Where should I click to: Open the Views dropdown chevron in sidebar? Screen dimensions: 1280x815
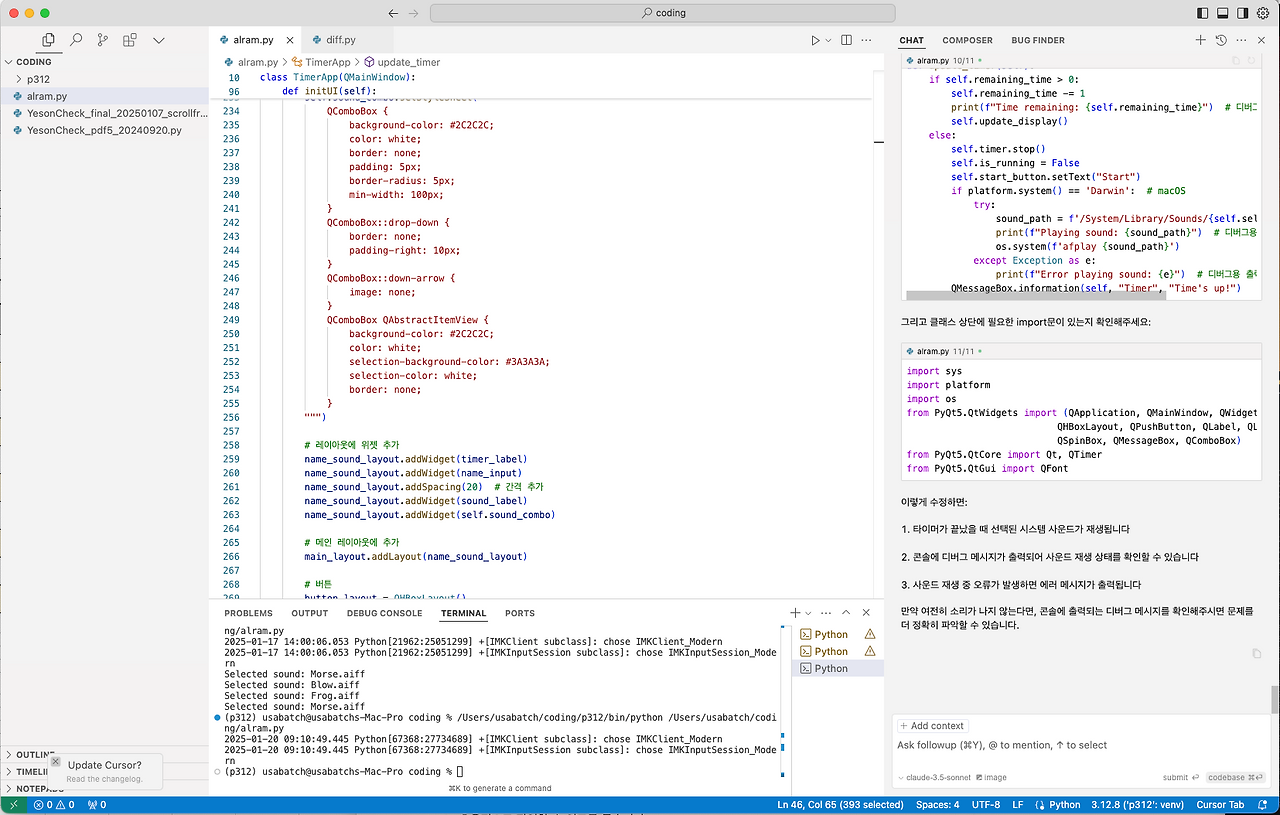click(x=158, y=40)
